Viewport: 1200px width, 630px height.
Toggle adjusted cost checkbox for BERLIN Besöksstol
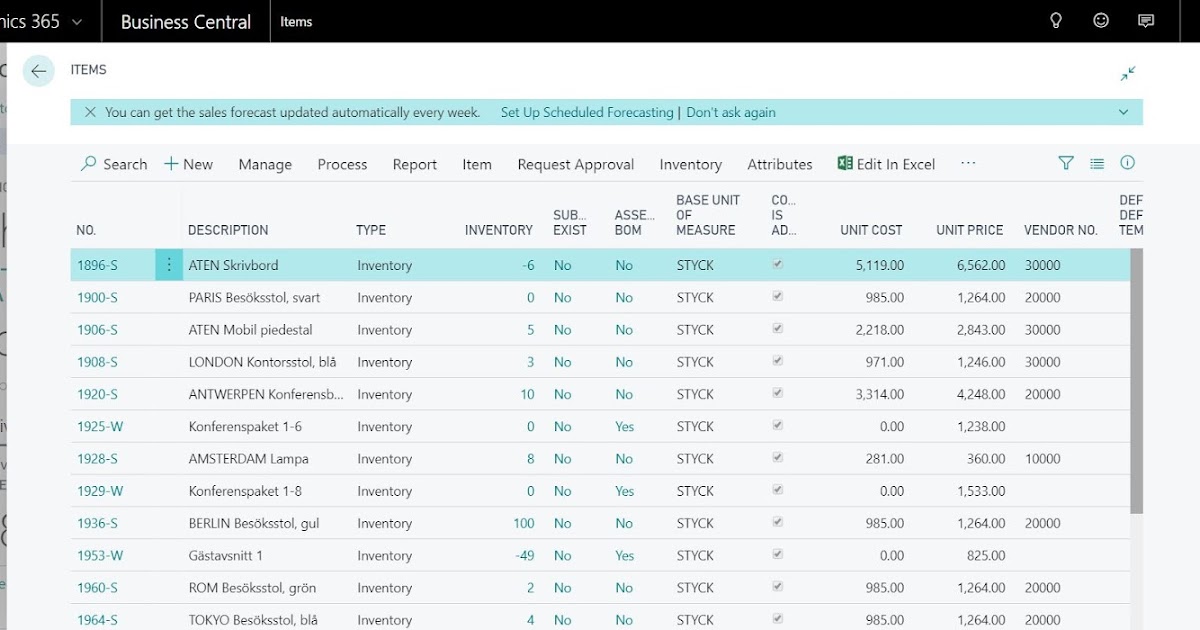click(x=777, y=523)
